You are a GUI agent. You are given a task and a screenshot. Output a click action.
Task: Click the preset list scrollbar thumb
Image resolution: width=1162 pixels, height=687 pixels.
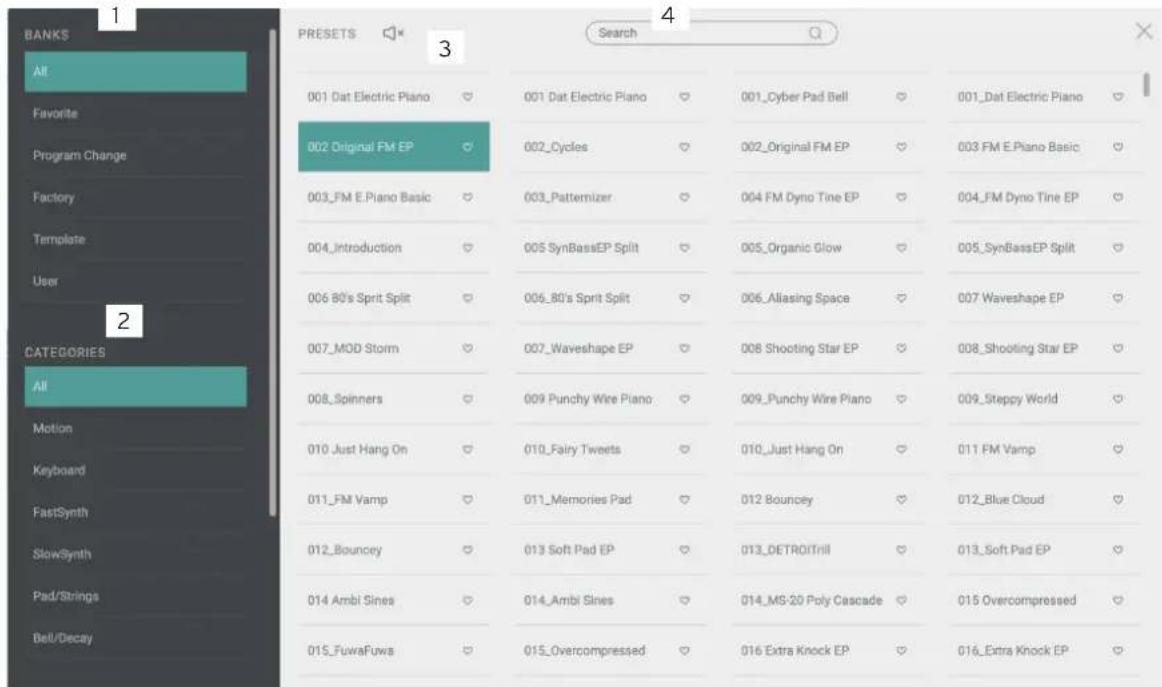[x=1146, y=84]
